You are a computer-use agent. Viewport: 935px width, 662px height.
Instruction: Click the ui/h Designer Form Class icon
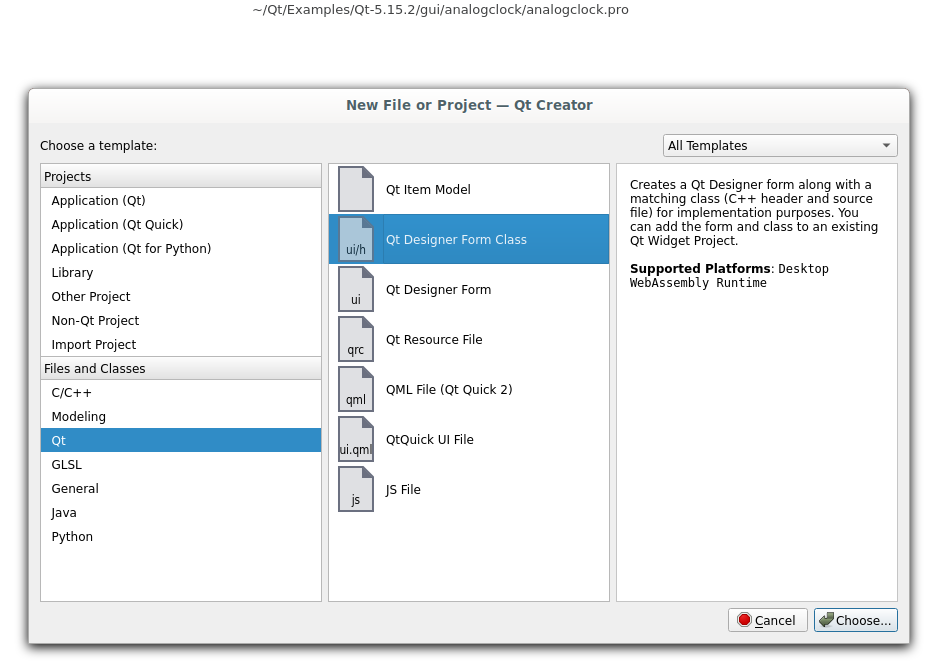356,239
